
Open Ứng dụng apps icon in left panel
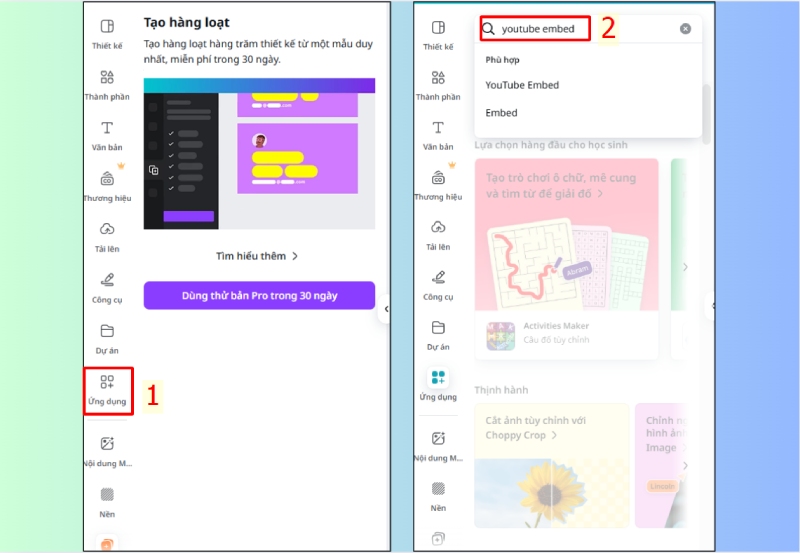point(107,390)
